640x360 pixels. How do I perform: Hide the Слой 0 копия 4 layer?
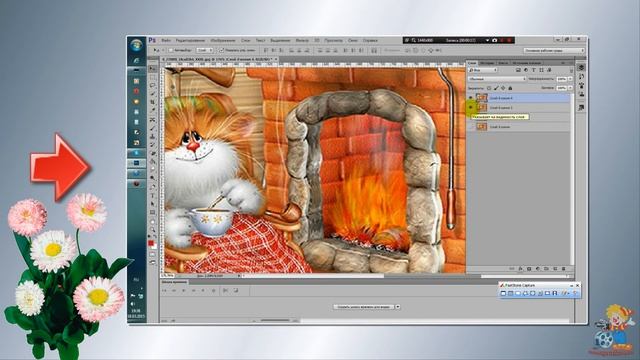[x=471, y=98]
